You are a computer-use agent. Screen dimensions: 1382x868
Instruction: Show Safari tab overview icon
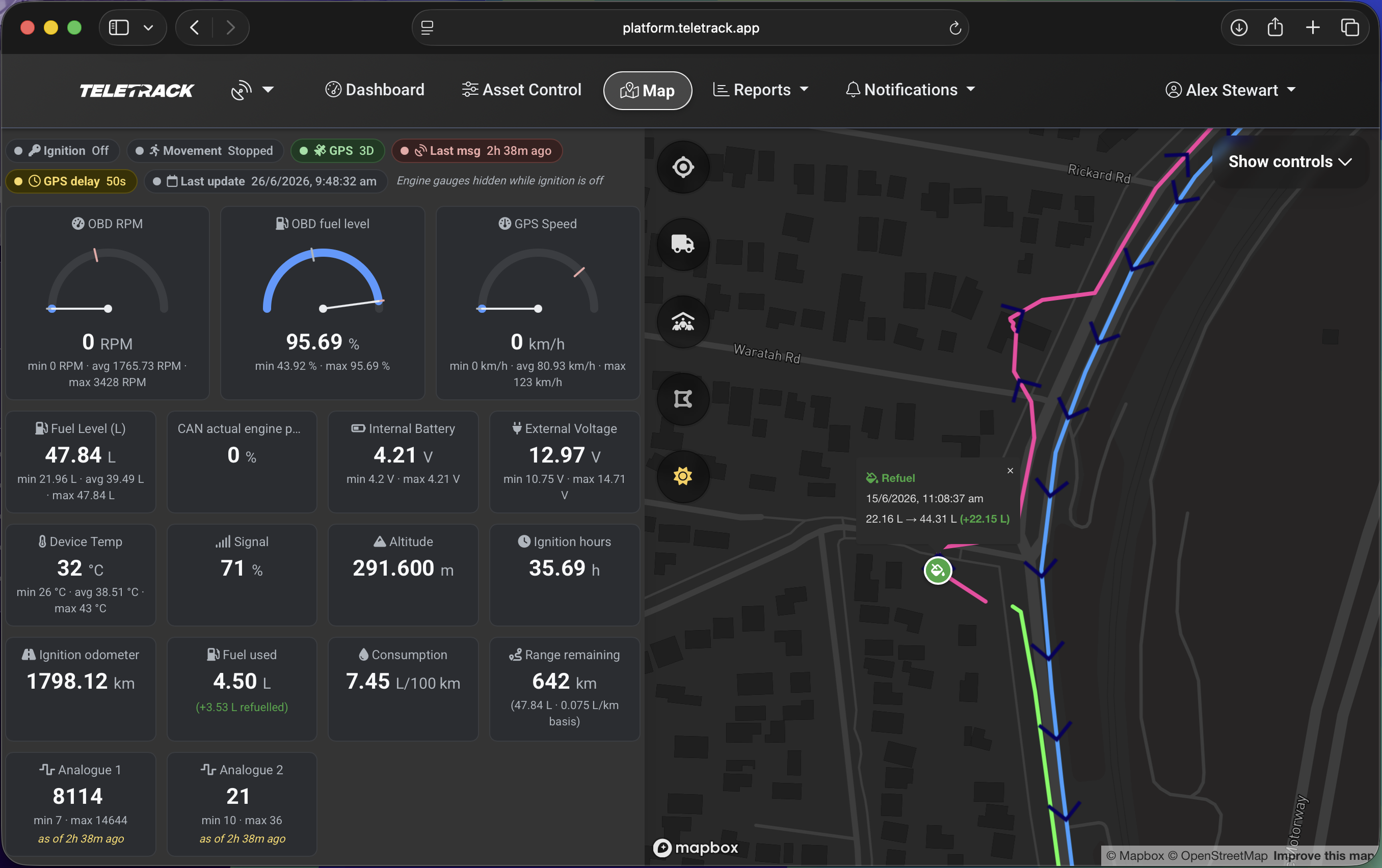pos(1350,28)
